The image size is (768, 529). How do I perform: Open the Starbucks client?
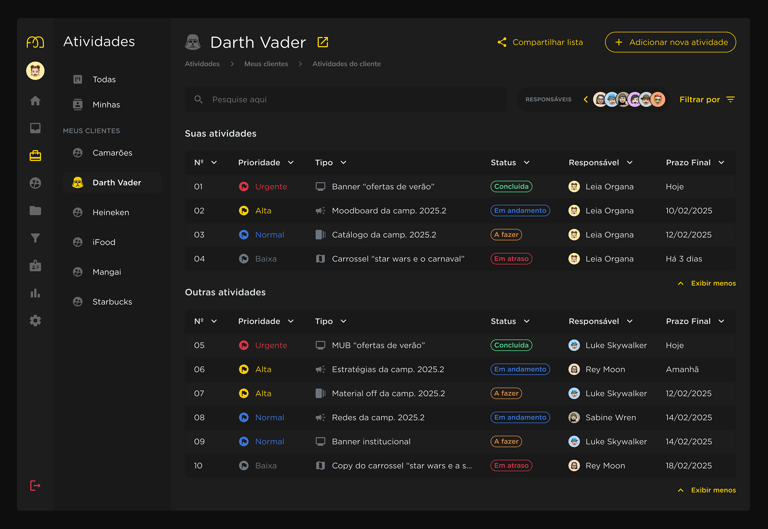112,302
